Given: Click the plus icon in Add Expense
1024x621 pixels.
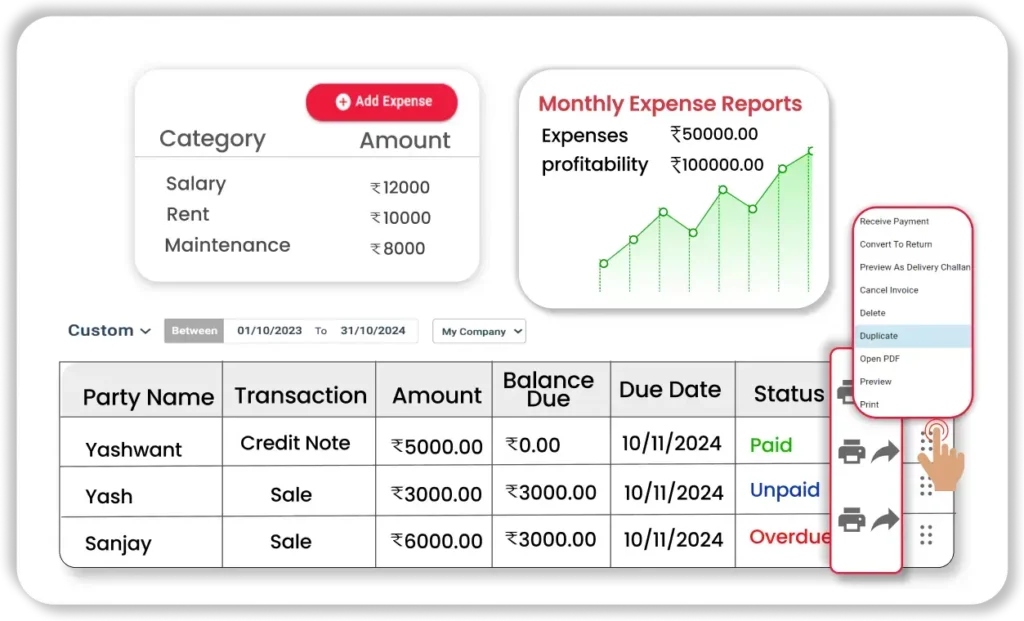Looking at the screenshot, I should pos(343,102).
